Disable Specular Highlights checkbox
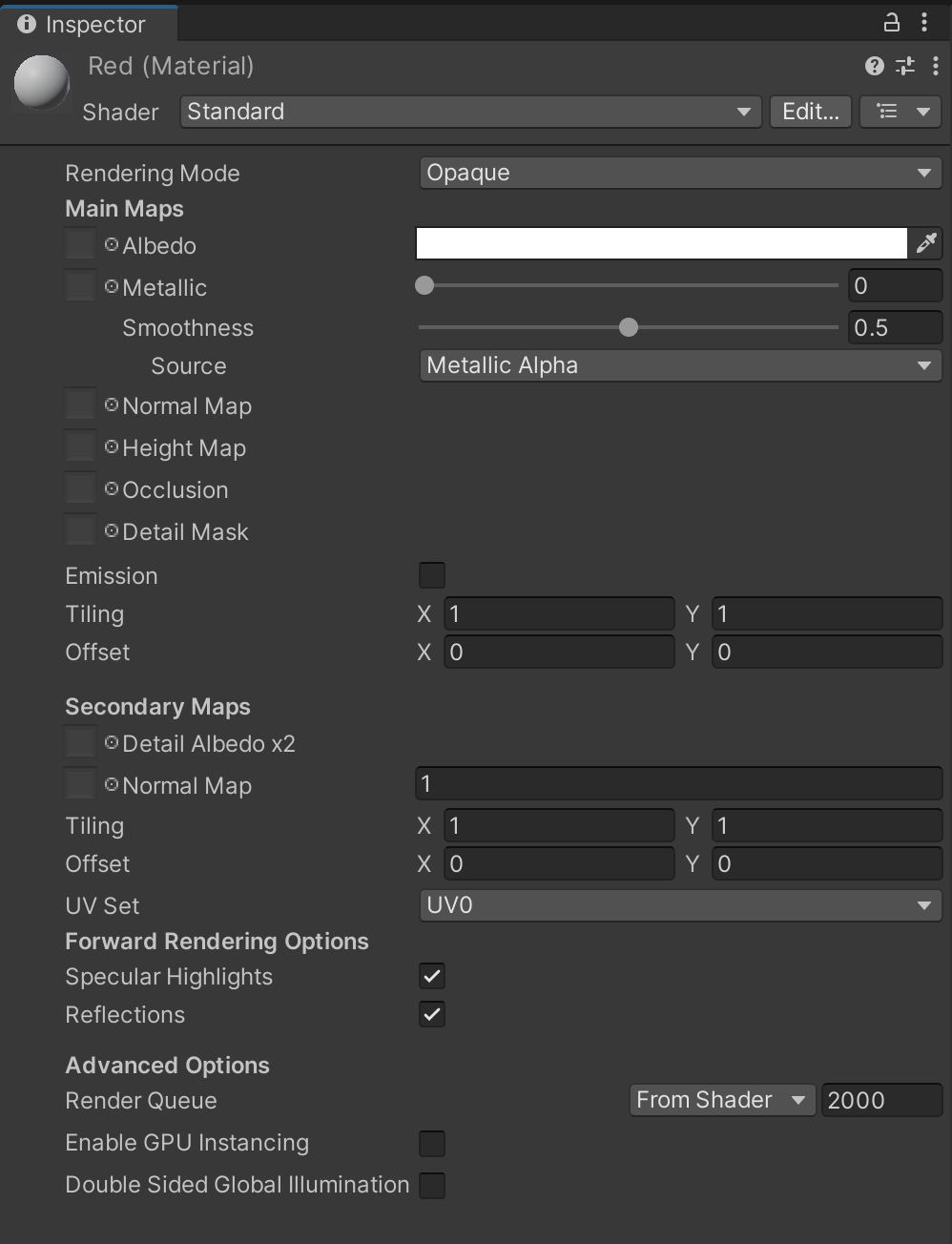 (x=432, y=976)
